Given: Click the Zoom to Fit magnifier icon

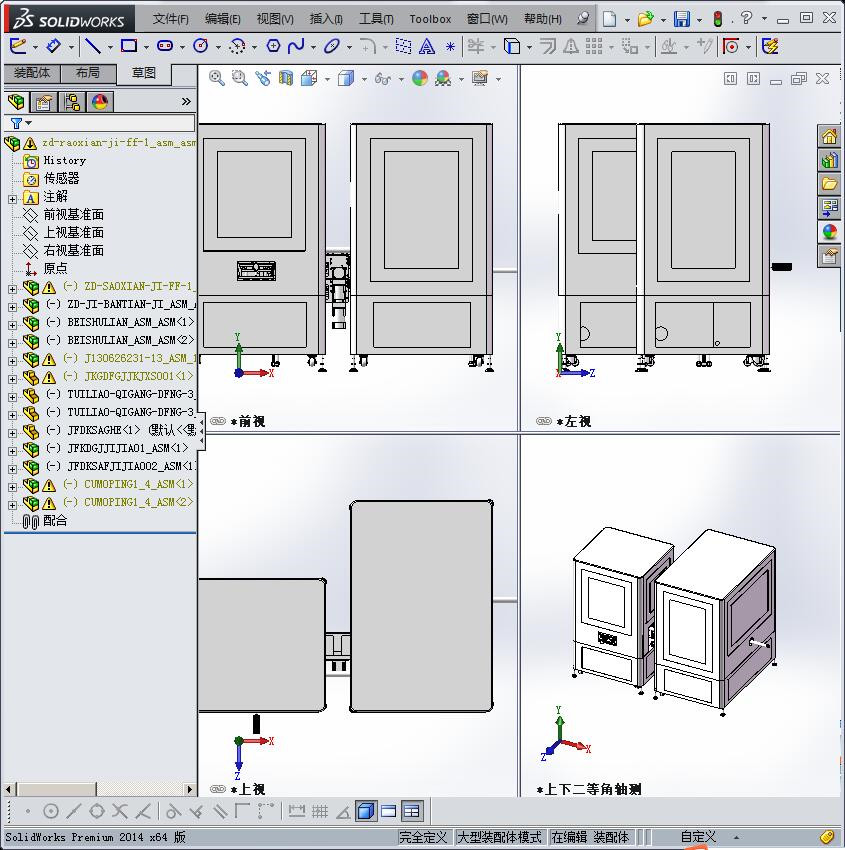Looking at the screenshot, I should click(x=216, y=78).
